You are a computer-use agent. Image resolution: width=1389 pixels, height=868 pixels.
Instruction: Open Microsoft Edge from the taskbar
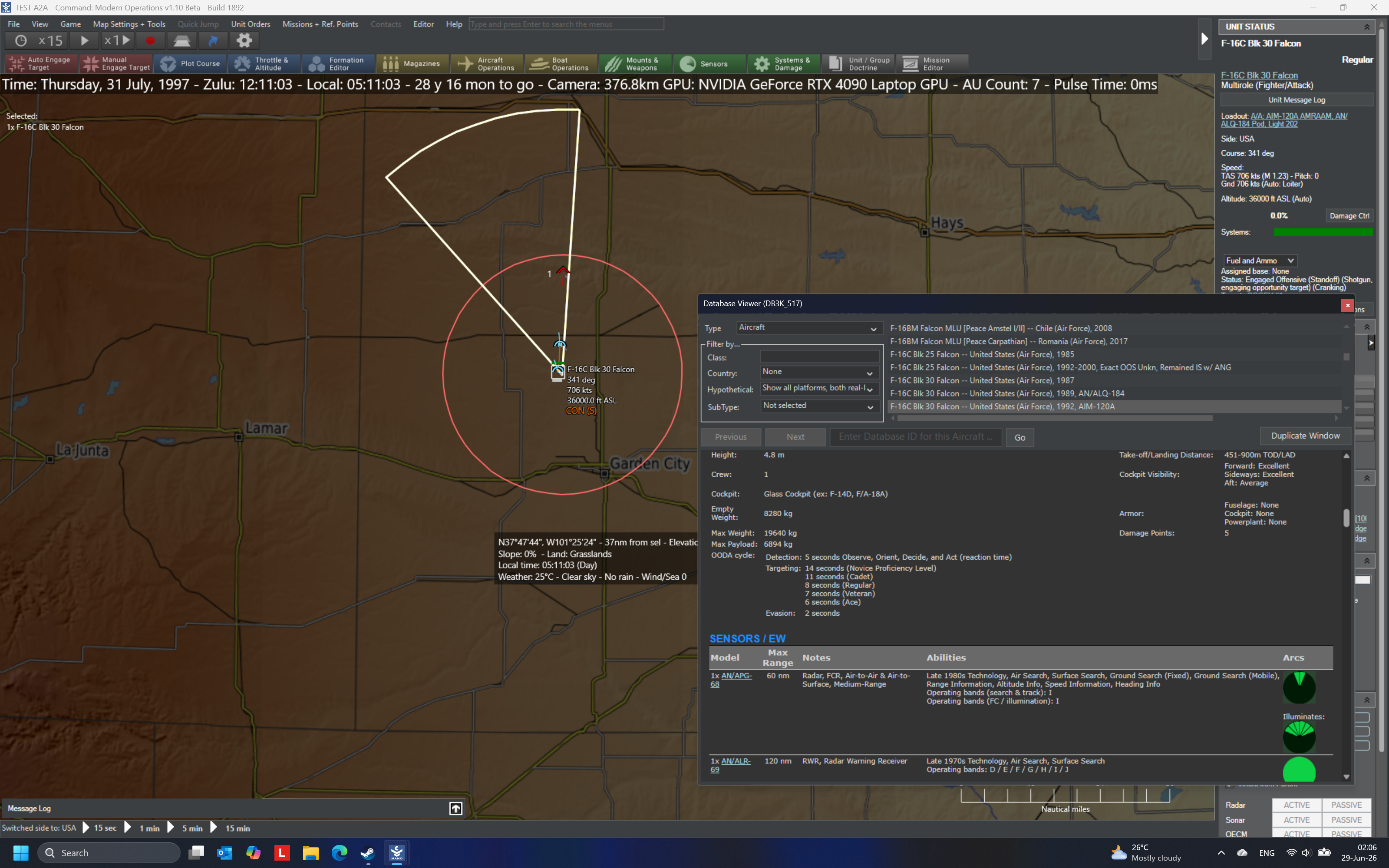pyautogui.click(x=339, y=853)
